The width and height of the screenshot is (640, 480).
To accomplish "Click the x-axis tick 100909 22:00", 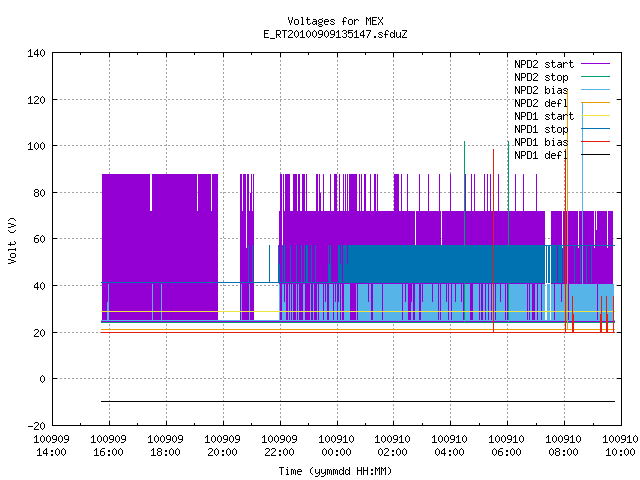I will pos(279,446).
